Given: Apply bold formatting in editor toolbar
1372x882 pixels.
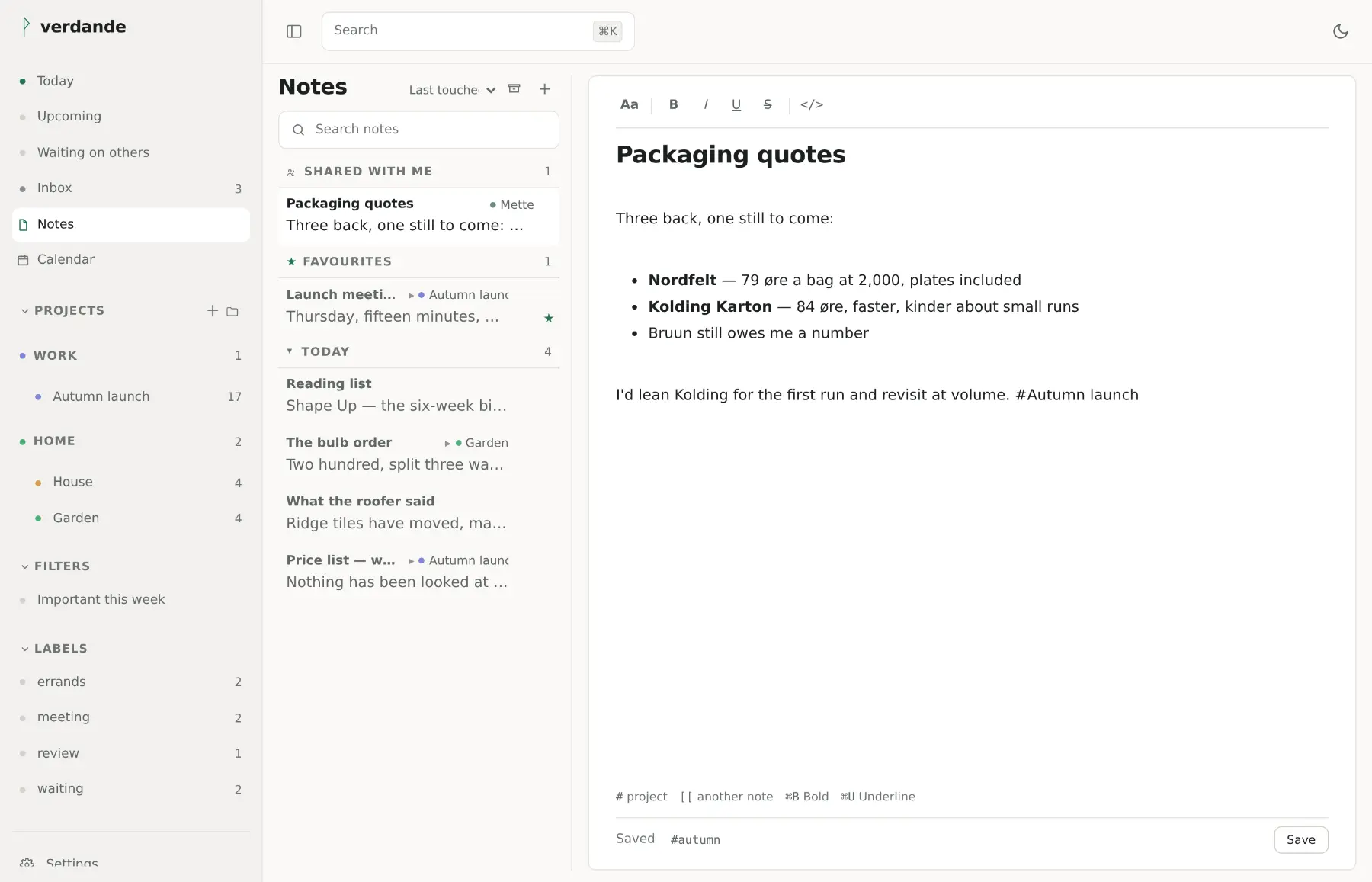Looking at the screenshot, I should pos(673,104).
